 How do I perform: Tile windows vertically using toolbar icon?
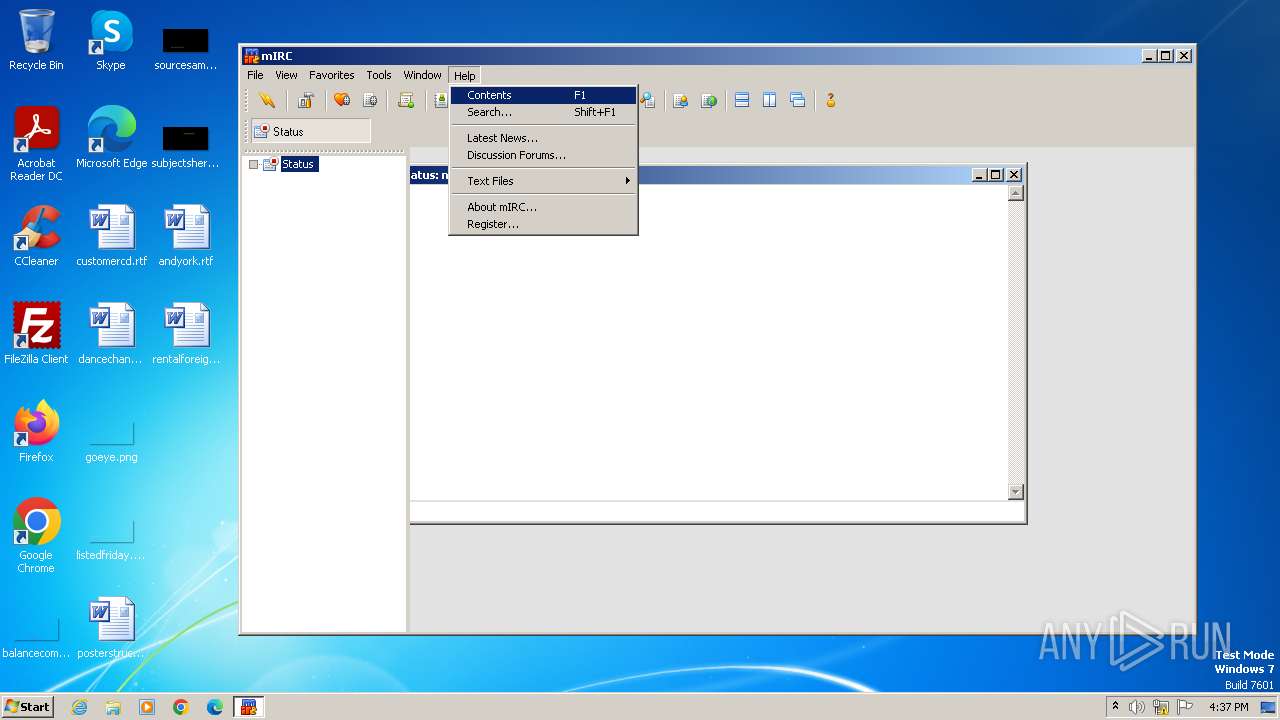[770, 100]
